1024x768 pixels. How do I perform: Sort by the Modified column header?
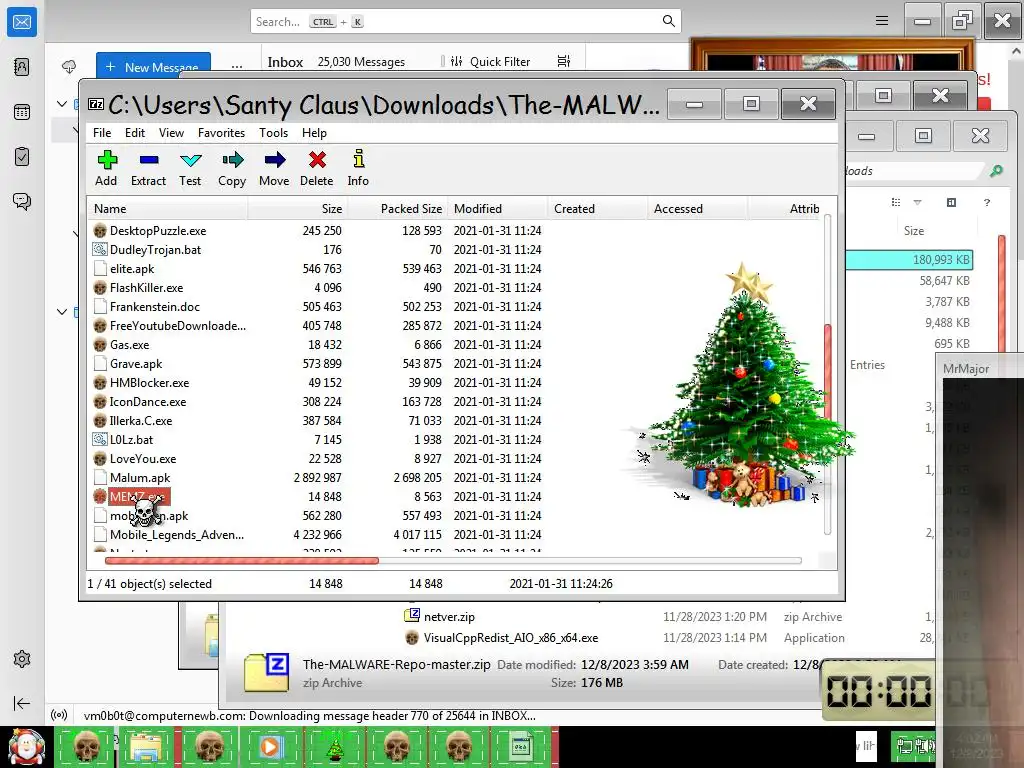click(x=498, y=209)
